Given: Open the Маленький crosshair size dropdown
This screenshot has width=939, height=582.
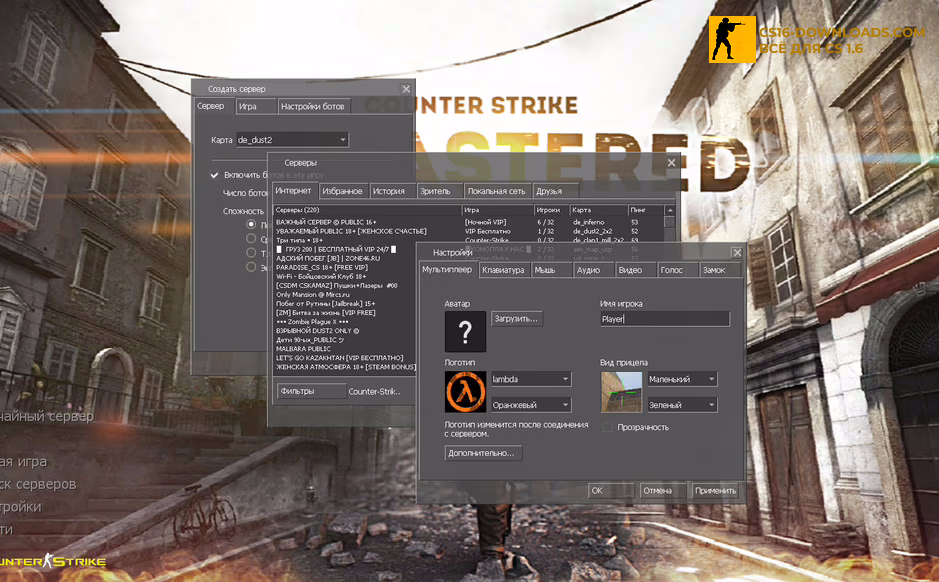Looking at the screenshot, I should [x=682, y=379].
